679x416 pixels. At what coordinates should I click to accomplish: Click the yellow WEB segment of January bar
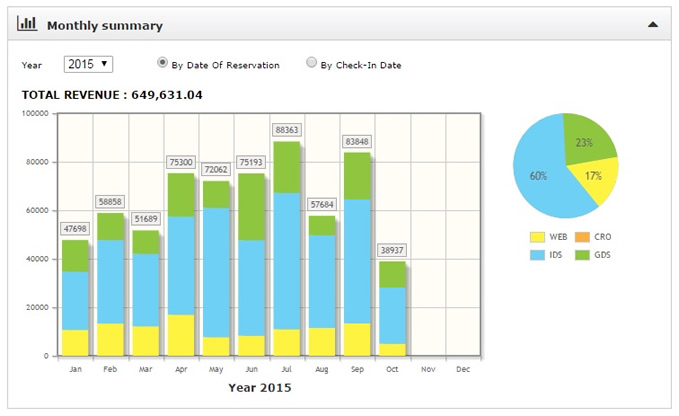point(75,343)
